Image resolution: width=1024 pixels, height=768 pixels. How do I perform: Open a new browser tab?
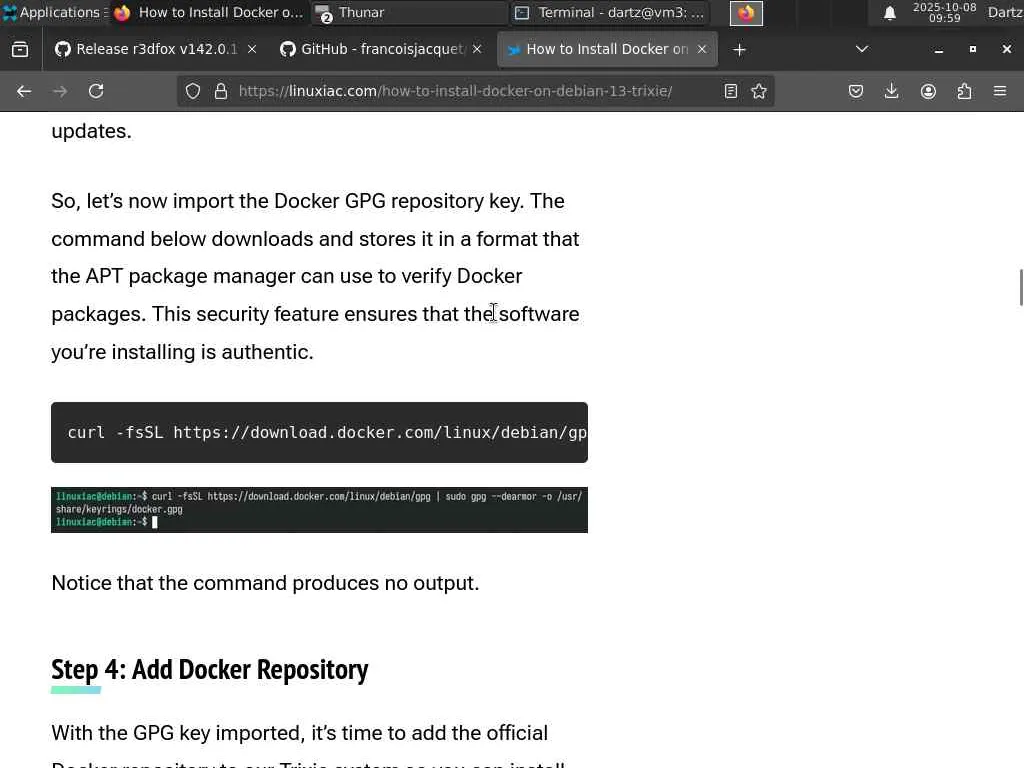tap(739, 50)
